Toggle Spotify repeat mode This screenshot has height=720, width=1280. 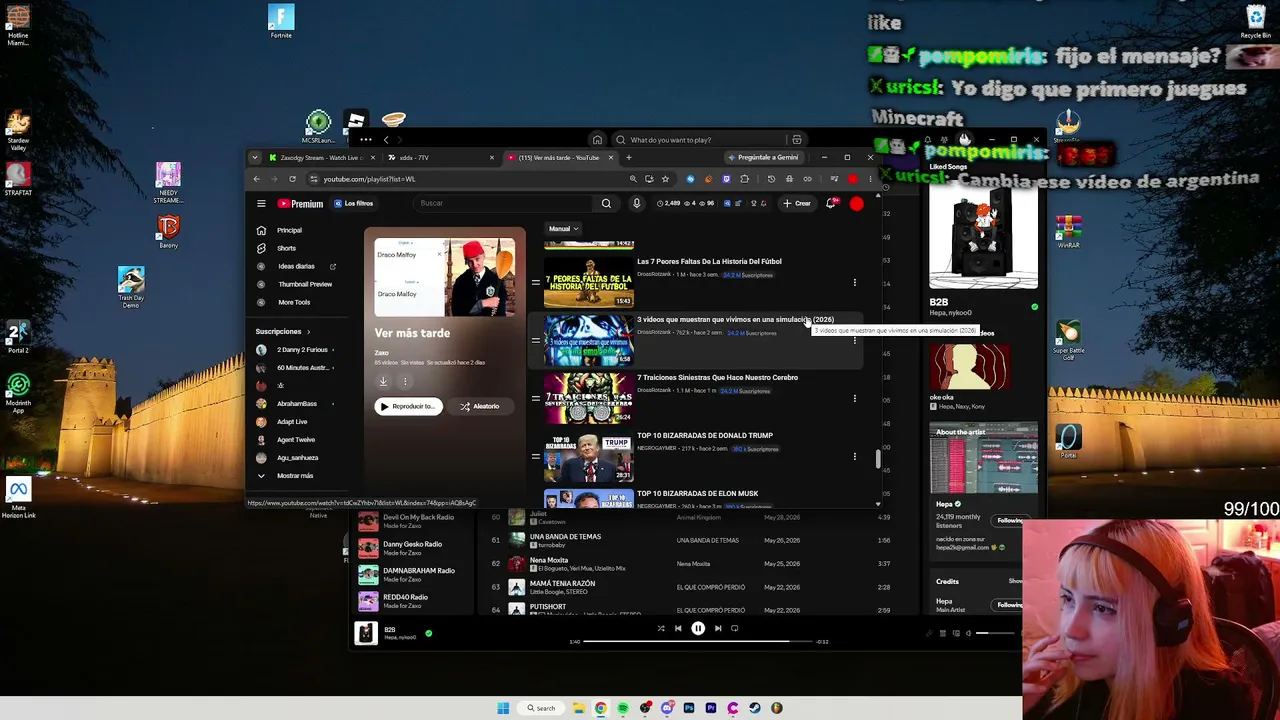[735, 629]
